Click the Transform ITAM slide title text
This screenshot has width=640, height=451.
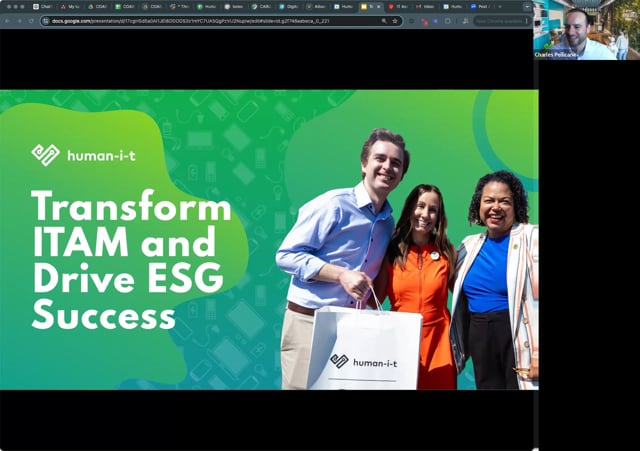coord(131,260)
